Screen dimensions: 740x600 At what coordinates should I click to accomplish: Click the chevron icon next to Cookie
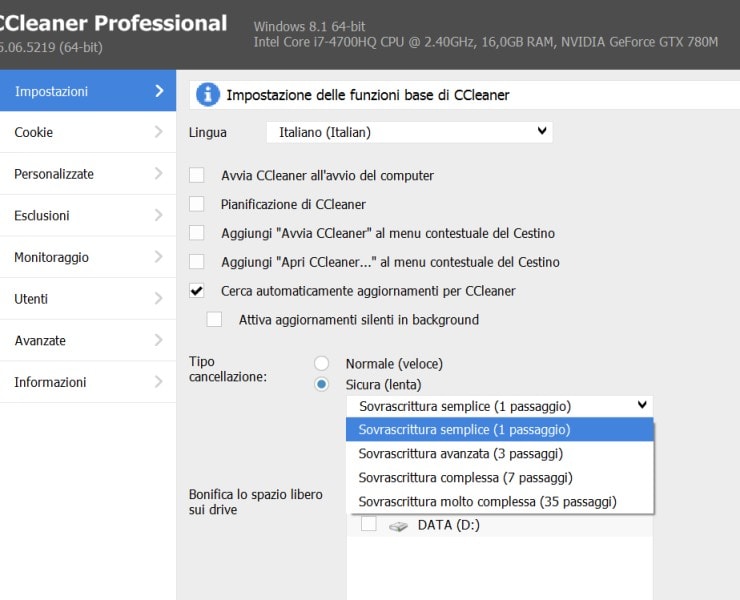[x=158, y=132]
